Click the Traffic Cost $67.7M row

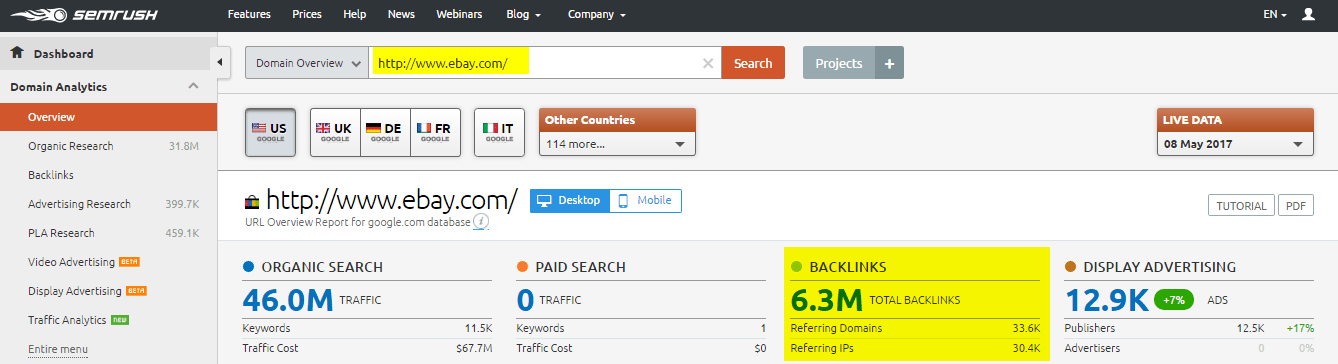tap(367, 348)
